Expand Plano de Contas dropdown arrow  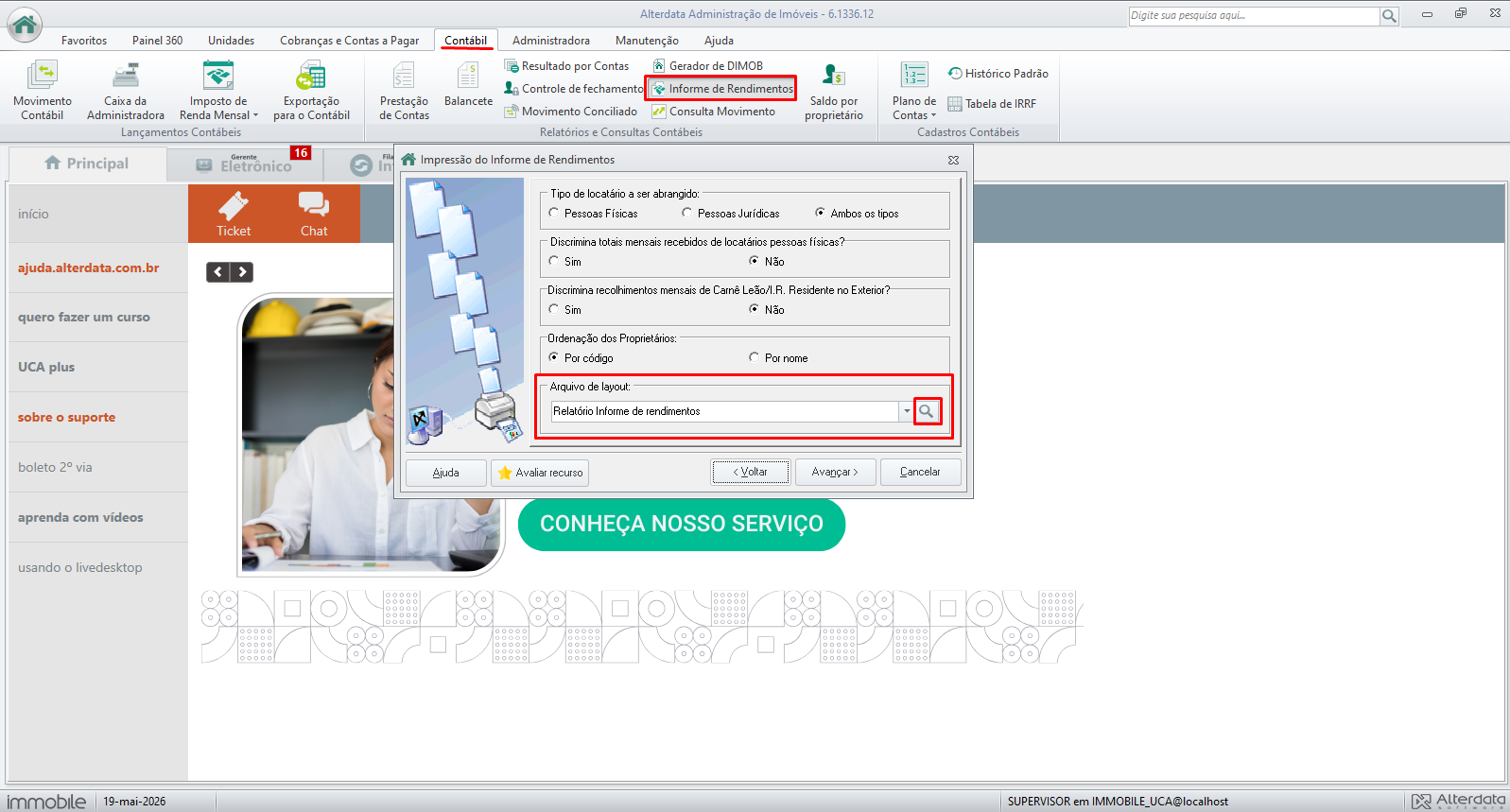pyautogui.click(x=933, y=115)
